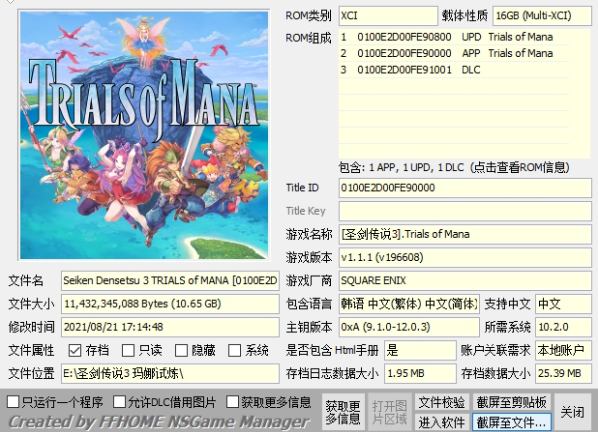Image resolution: width=598 pixels, height=432 pixels.
Task: Toggle the 只读 read-only checkbox
Action: 128,350
